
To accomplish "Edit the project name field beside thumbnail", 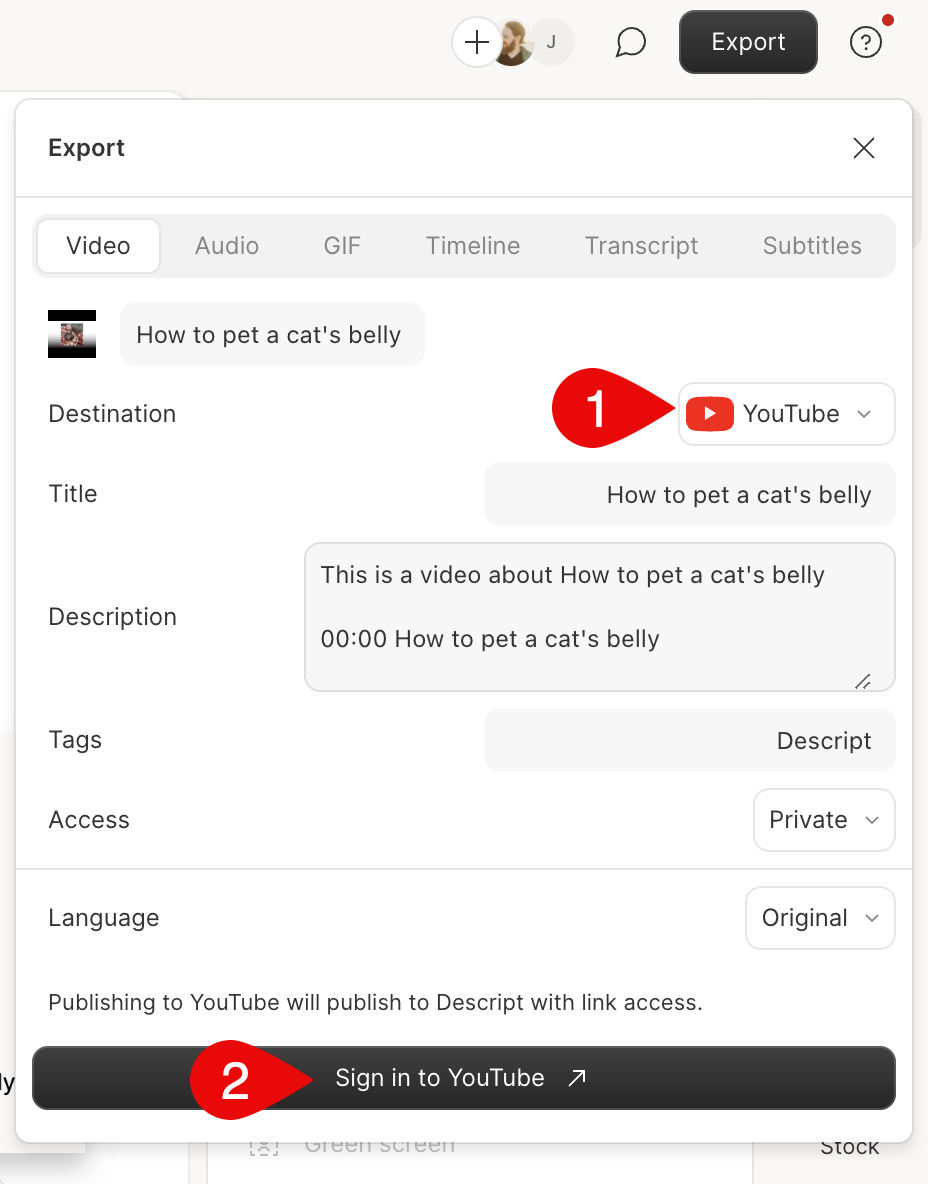I will click(272, 335).
